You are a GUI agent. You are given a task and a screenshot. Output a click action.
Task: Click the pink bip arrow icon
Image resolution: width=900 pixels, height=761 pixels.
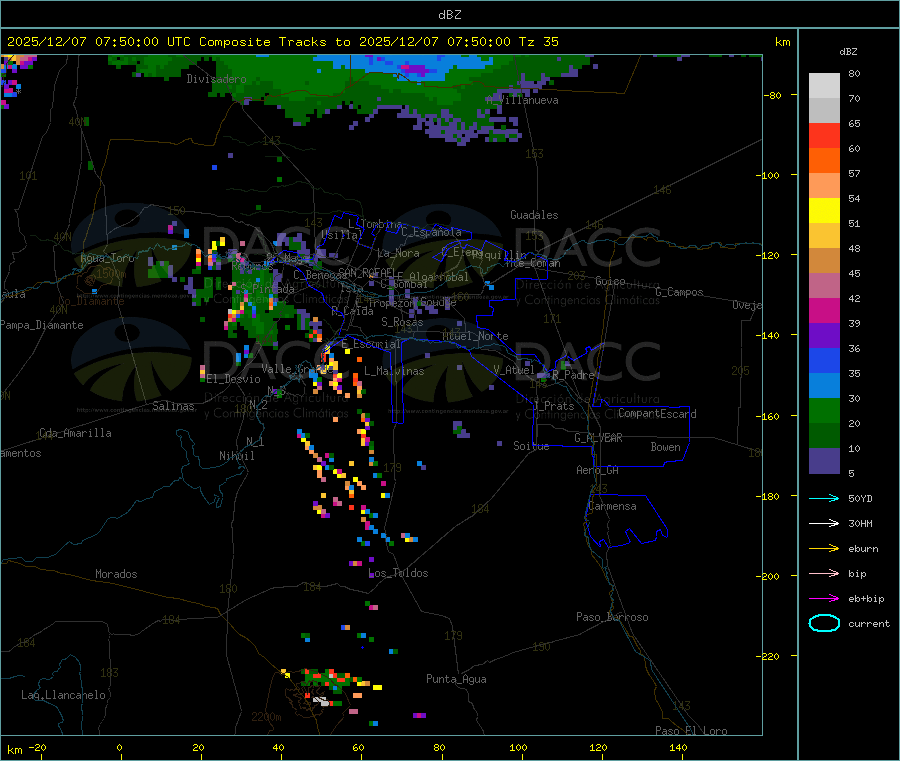point(824,573)
